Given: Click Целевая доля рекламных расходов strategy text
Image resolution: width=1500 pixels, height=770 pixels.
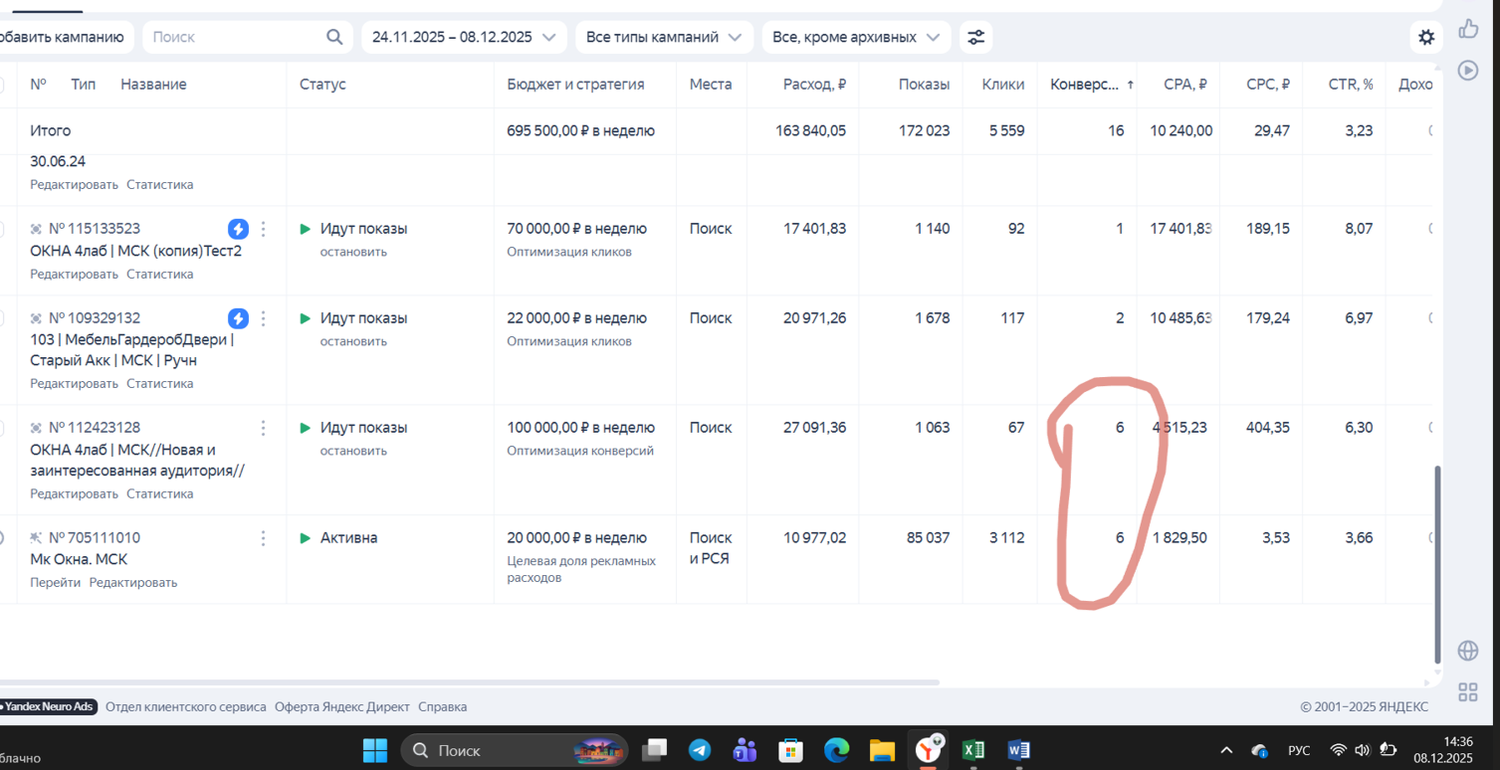Looking at the screenshot, I should pyautogui.click(x=581, y=569).
